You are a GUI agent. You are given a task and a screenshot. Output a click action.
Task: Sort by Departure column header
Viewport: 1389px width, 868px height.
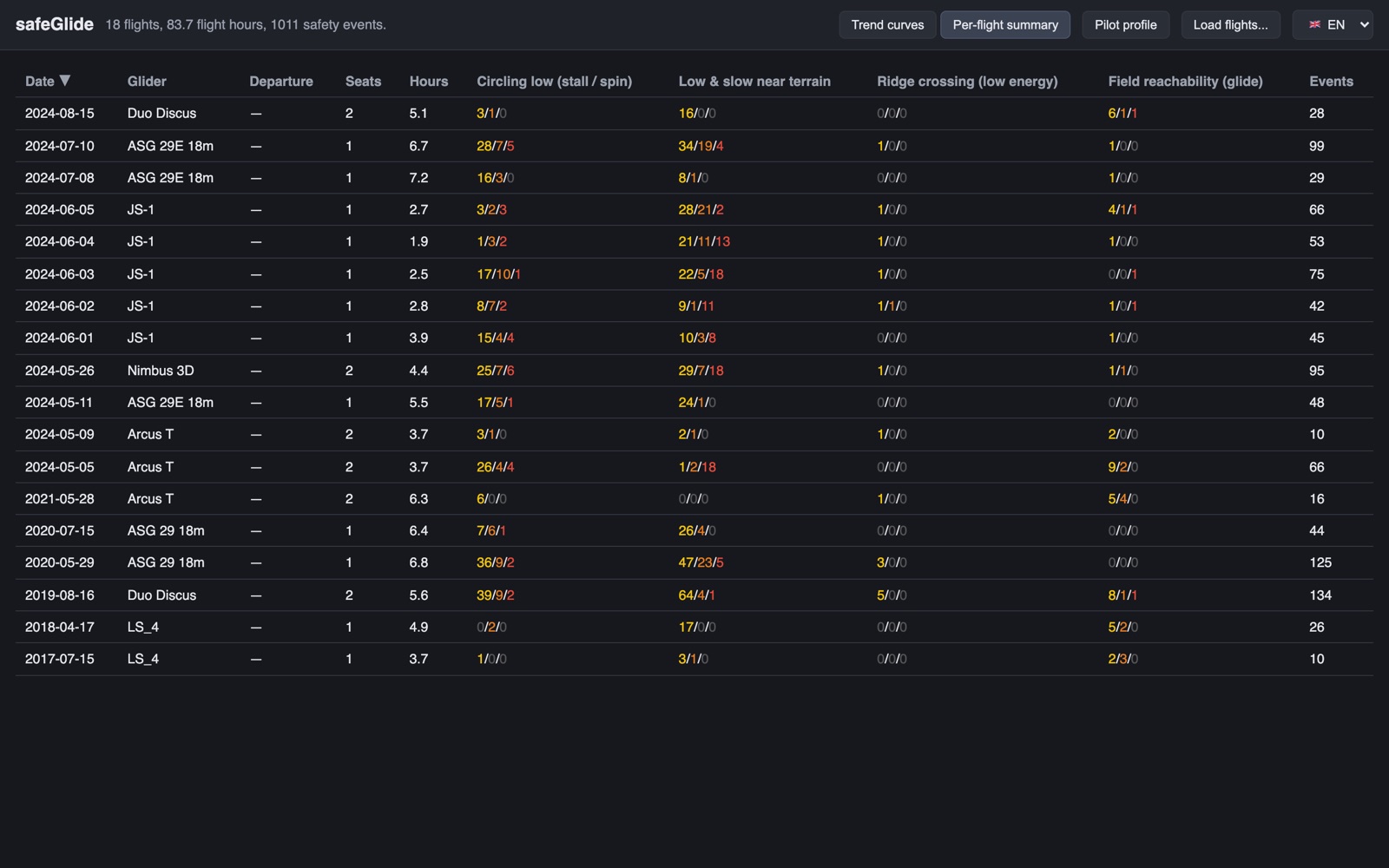tap(281, 81)
